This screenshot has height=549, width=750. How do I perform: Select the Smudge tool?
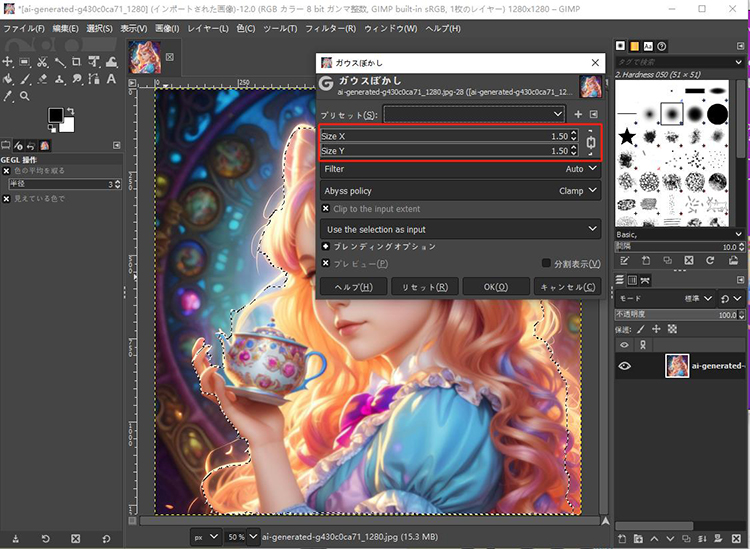pos(77,79)
